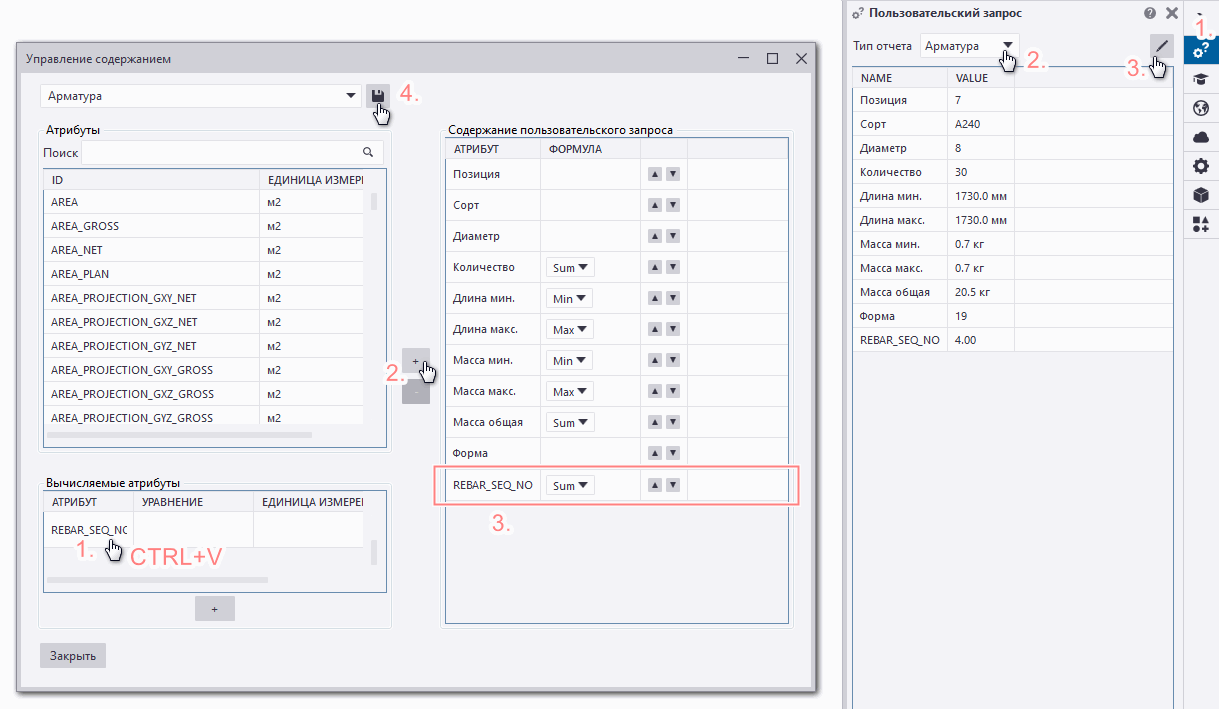Click the pencil edit icon in Пользовательский запрос panel

coord(1161,45)
